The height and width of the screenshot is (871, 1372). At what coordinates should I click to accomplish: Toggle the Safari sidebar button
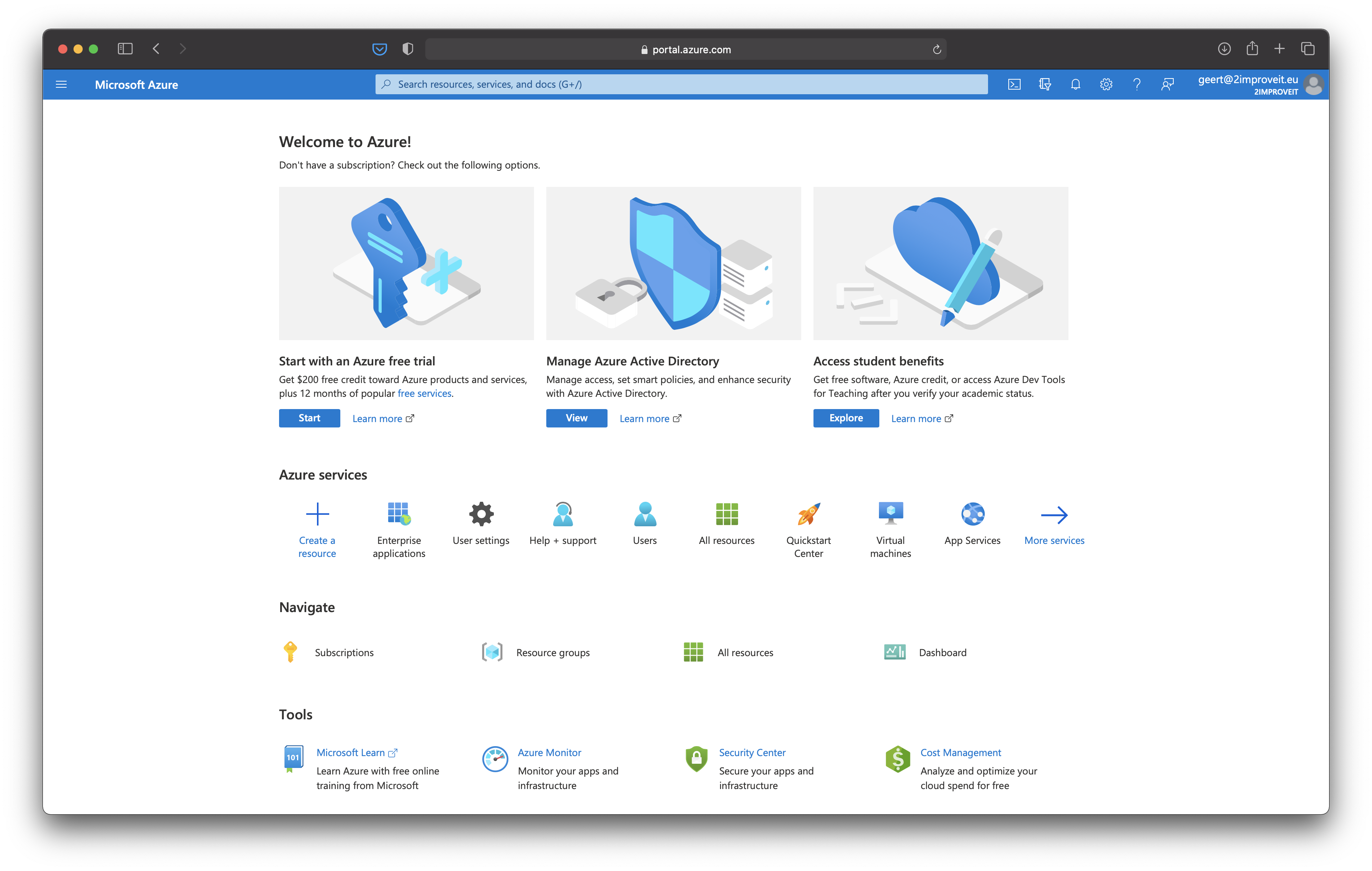(x=125, y=49)
